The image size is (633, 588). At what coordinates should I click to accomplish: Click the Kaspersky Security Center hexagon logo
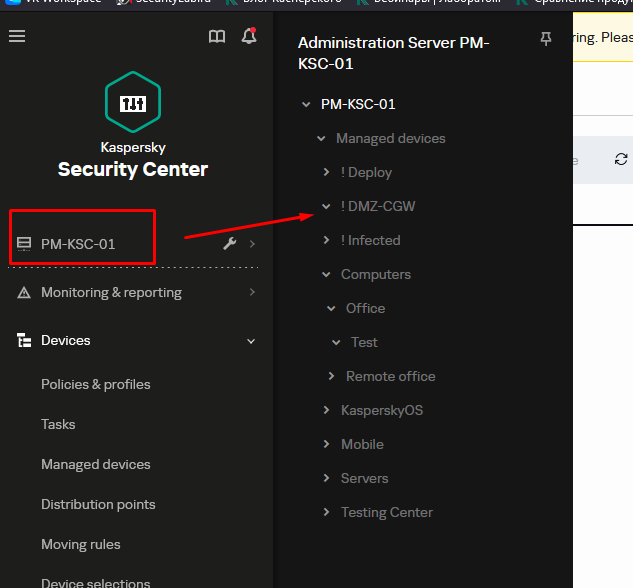coord(133,102)
